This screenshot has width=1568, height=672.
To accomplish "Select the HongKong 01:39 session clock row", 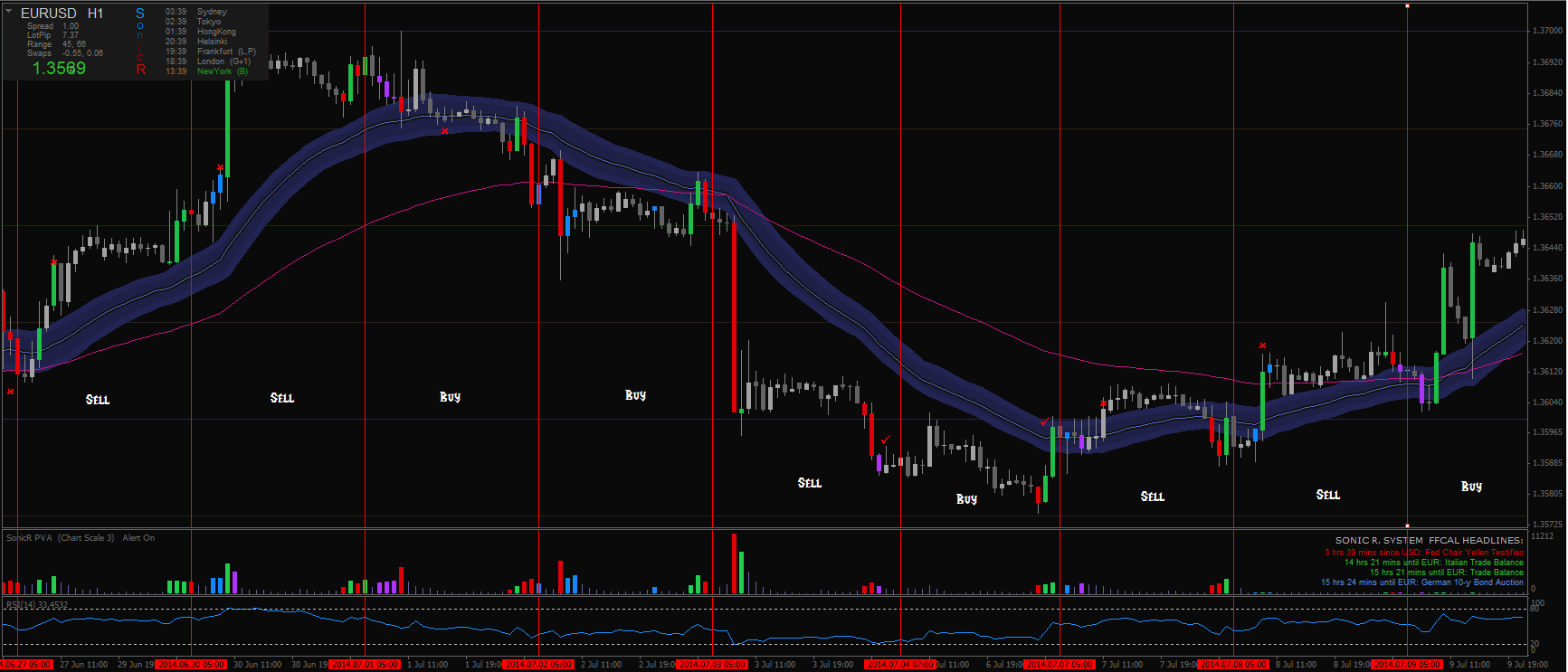I will [x=201, y=32].
